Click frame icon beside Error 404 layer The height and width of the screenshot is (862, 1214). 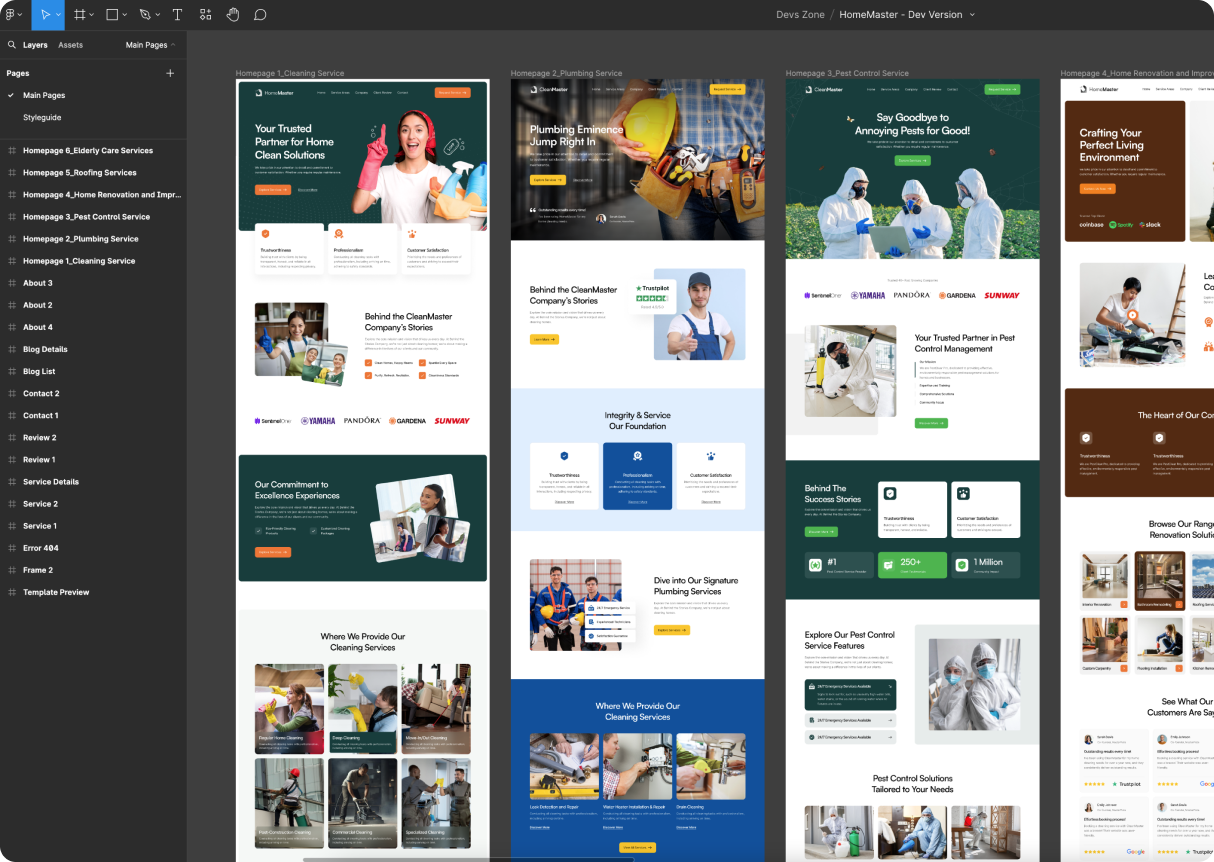(x=12, y=548)
